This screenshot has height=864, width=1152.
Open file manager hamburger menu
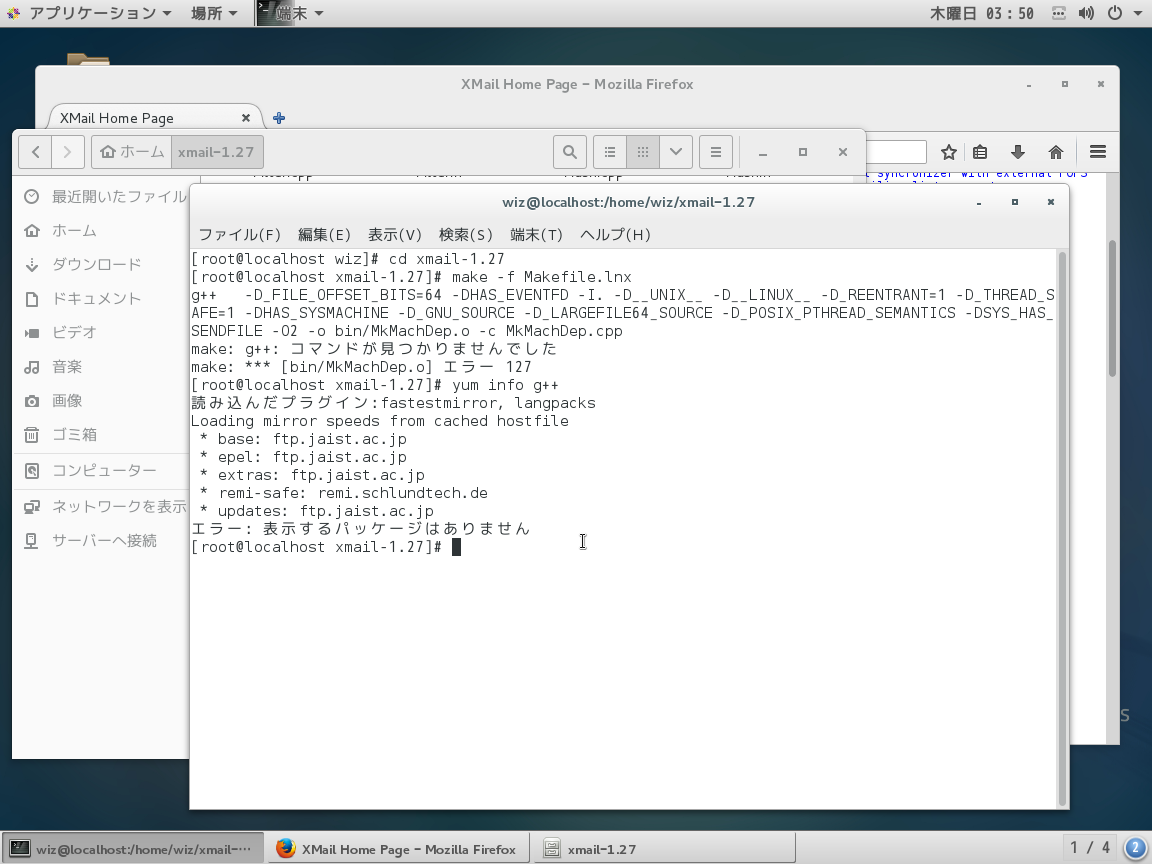click(716, 152)
